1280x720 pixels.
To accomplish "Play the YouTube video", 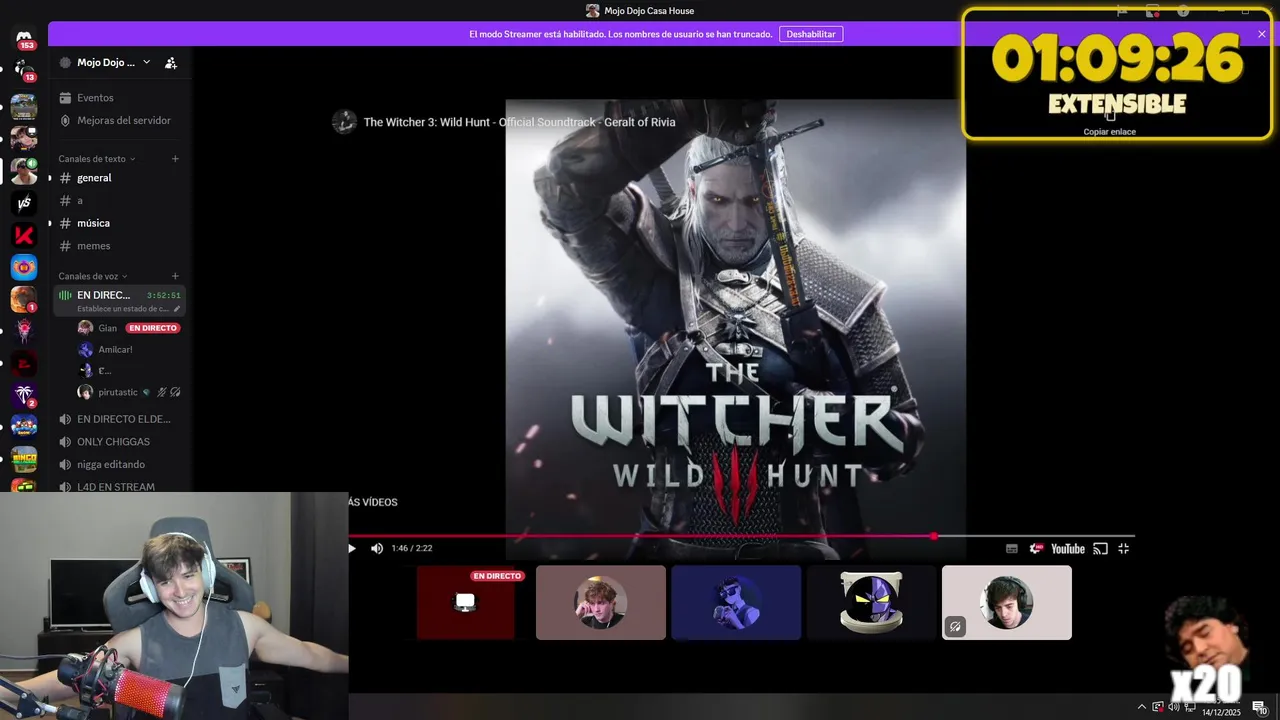I will point(352,548).
